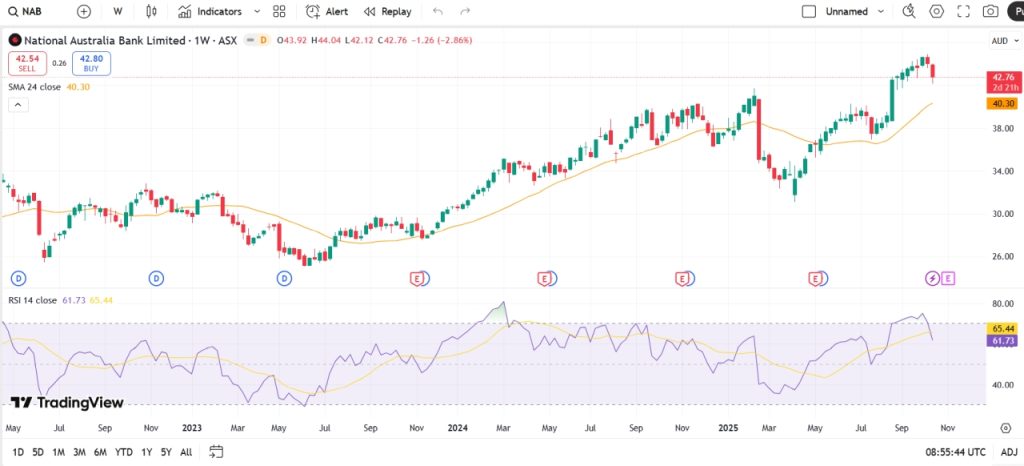The height and width of the screenshot is (466, 1024).
Task: Toggle the layout select square box
Action: click(809, 12)
